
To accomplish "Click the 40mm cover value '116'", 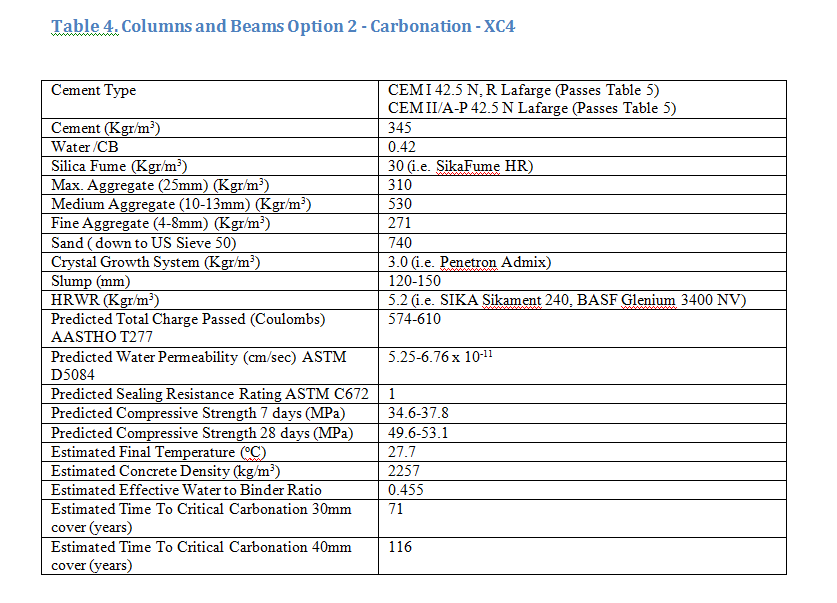I will 400,547.
